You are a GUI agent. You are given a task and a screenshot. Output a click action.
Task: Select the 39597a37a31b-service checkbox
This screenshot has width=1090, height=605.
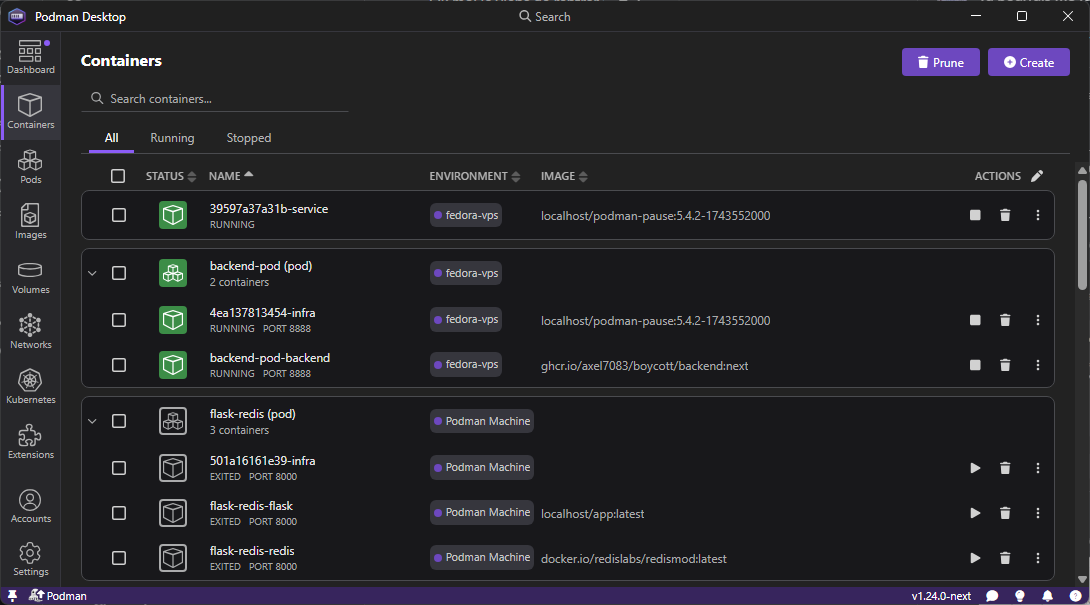[x=119, y=215]
